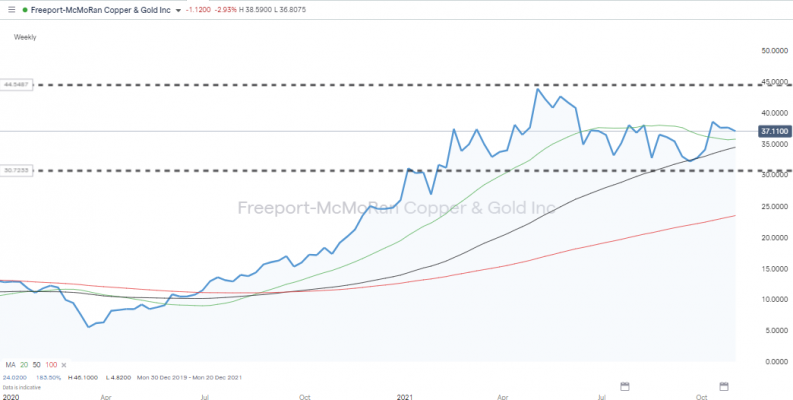The height and width of the screenshot is (400, 793).
Task: Select the MA 20 period label
Action: (24, 365)
